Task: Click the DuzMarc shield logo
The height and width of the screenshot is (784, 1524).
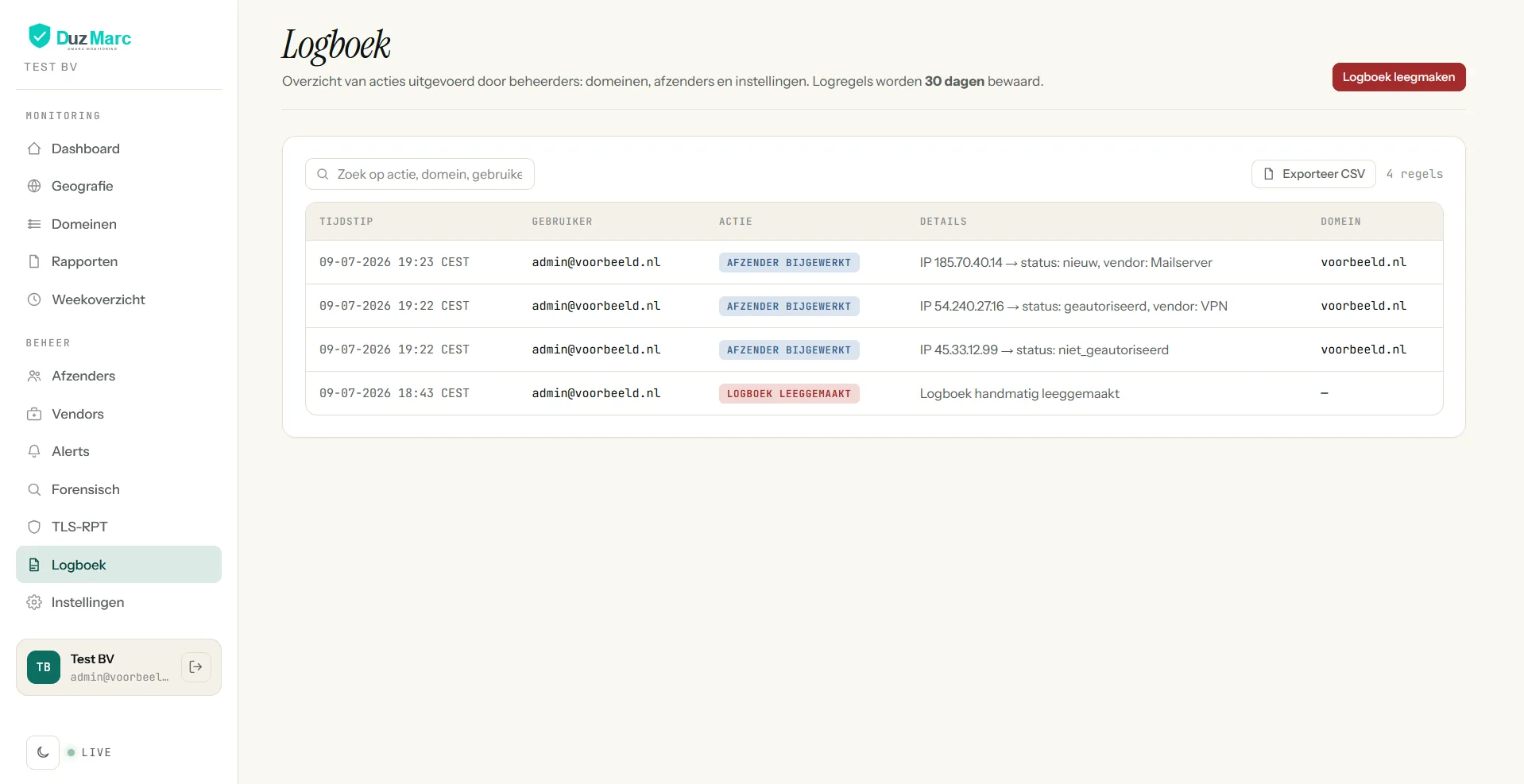Action: tap(39, 37)
